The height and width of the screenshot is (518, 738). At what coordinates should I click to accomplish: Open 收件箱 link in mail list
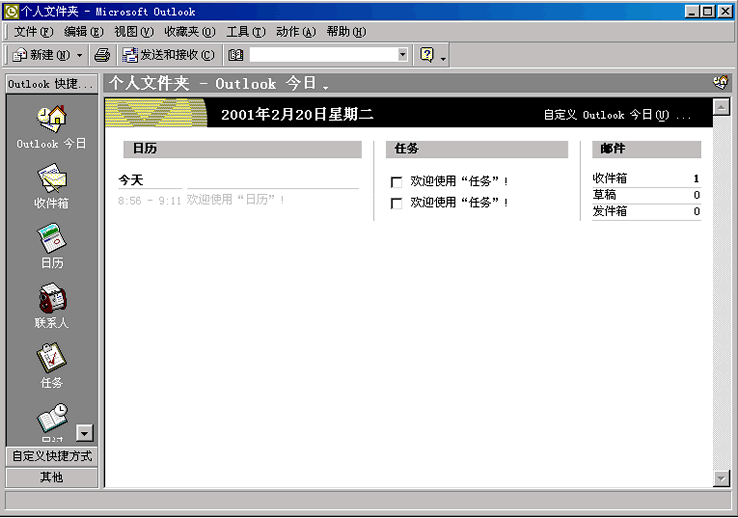point(610,178)
